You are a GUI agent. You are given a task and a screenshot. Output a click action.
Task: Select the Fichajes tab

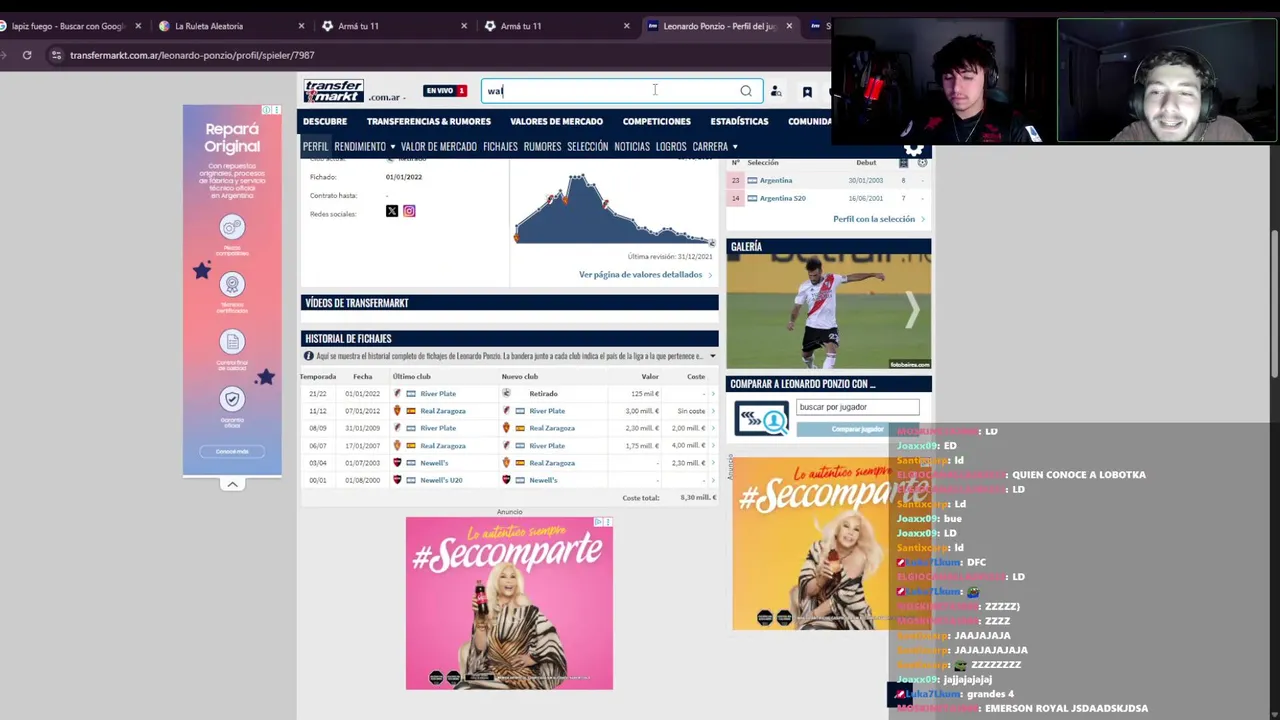tap(500, 147)
